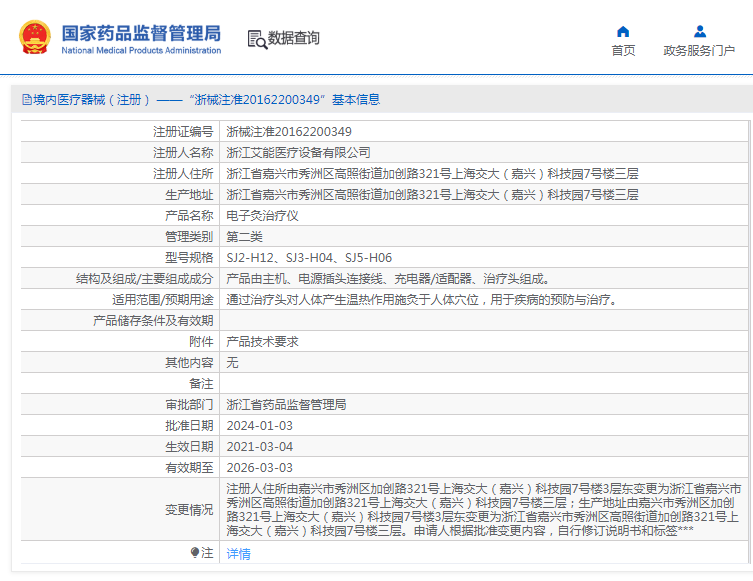Click 变更情况 label
The height and width of the screenshot is (581, 753).
(189, 510)
